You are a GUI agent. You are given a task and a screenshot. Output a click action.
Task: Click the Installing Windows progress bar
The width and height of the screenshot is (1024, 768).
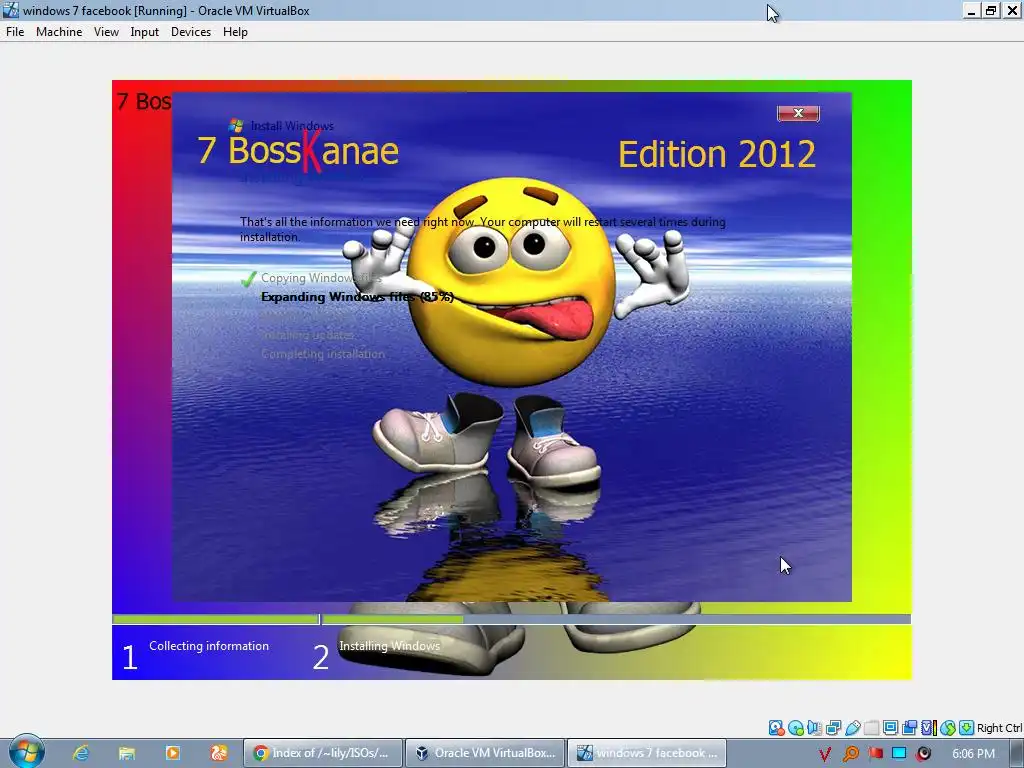(x=616, y=618)
